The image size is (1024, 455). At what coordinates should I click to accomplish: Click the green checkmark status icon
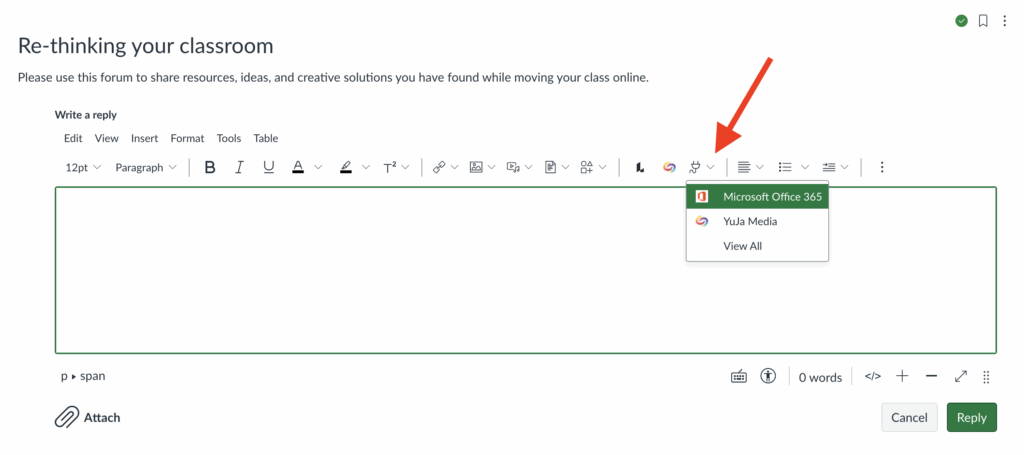[961, 21]
